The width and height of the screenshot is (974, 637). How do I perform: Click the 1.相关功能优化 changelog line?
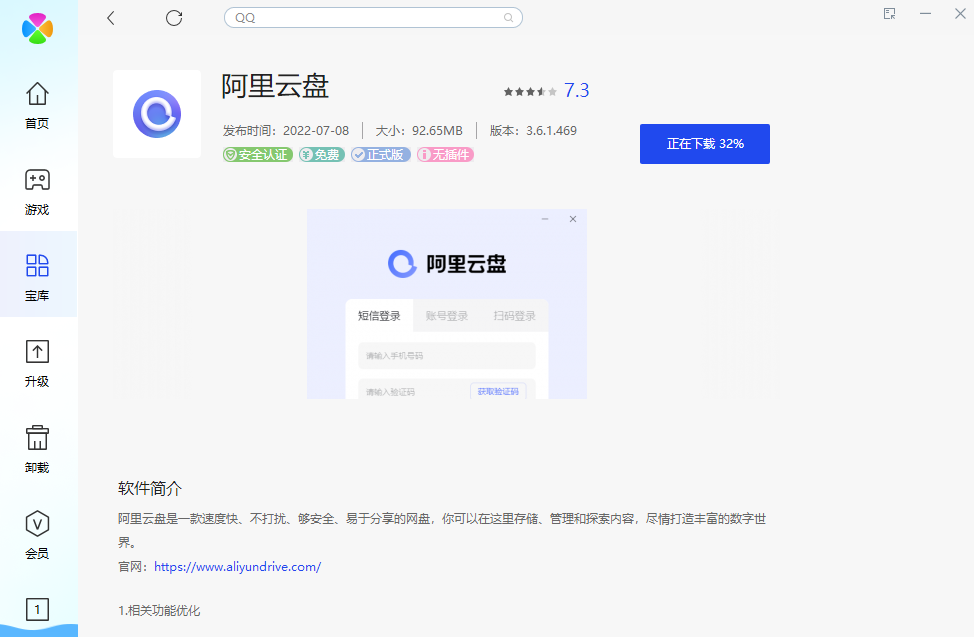[159, 611]
